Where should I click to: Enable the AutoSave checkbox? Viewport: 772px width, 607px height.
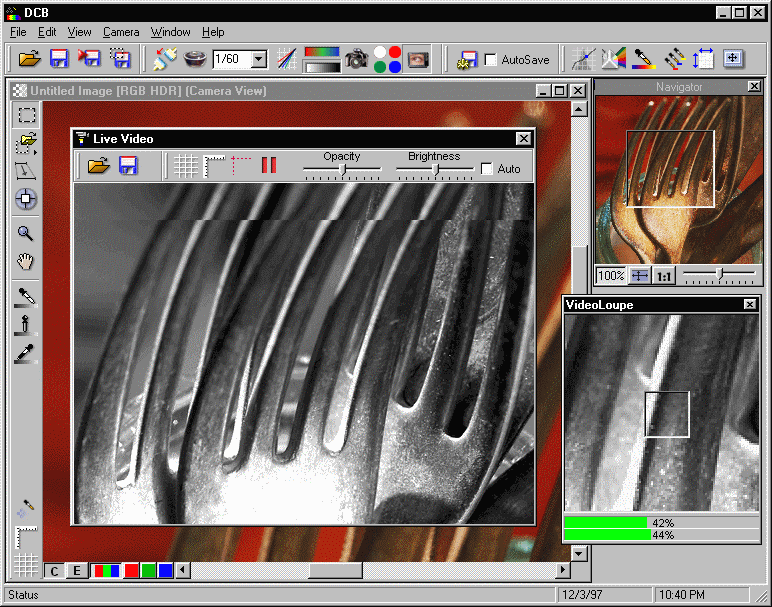click(x=490, y=60)
